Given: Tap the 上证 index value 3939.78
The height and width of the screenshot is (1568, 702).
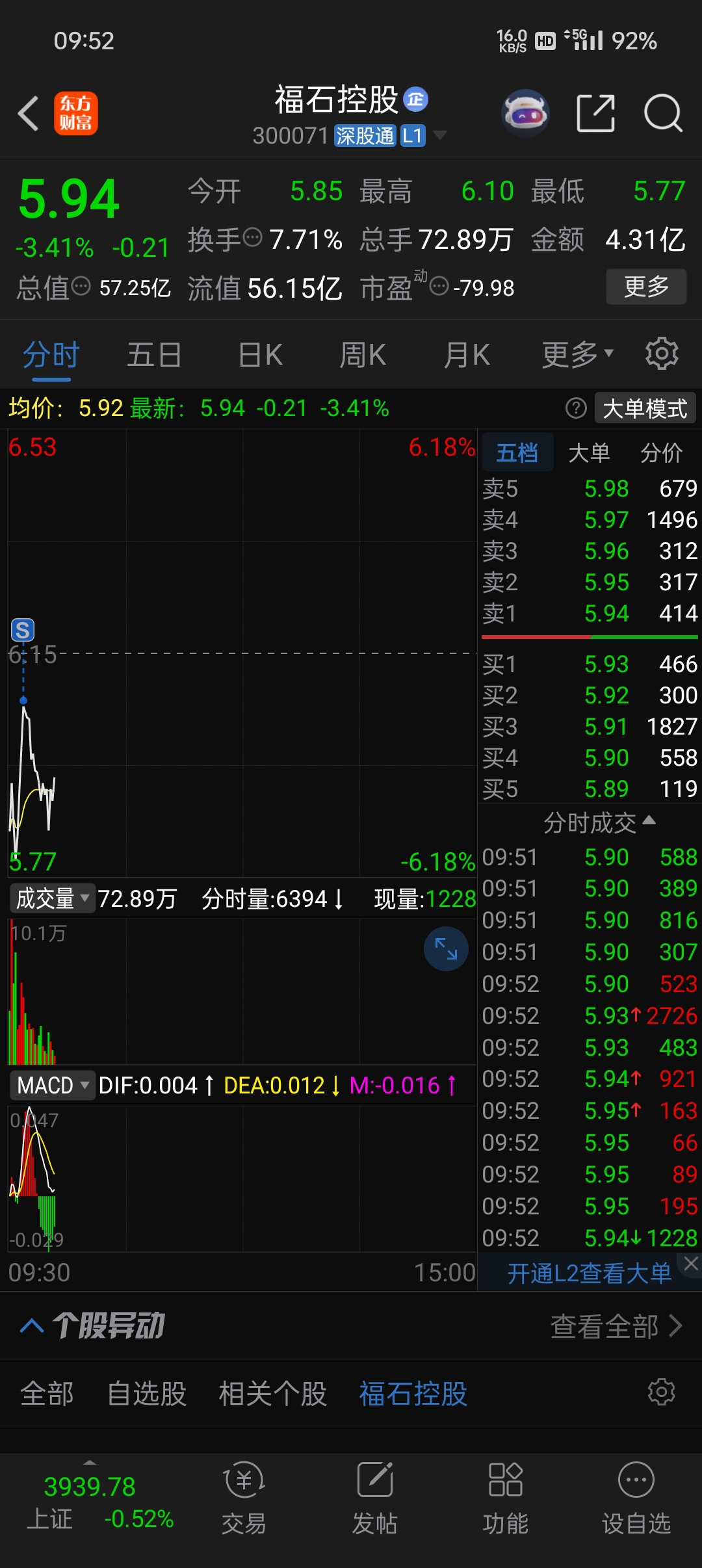Looking at the screenshot, I should [90, 1487].
